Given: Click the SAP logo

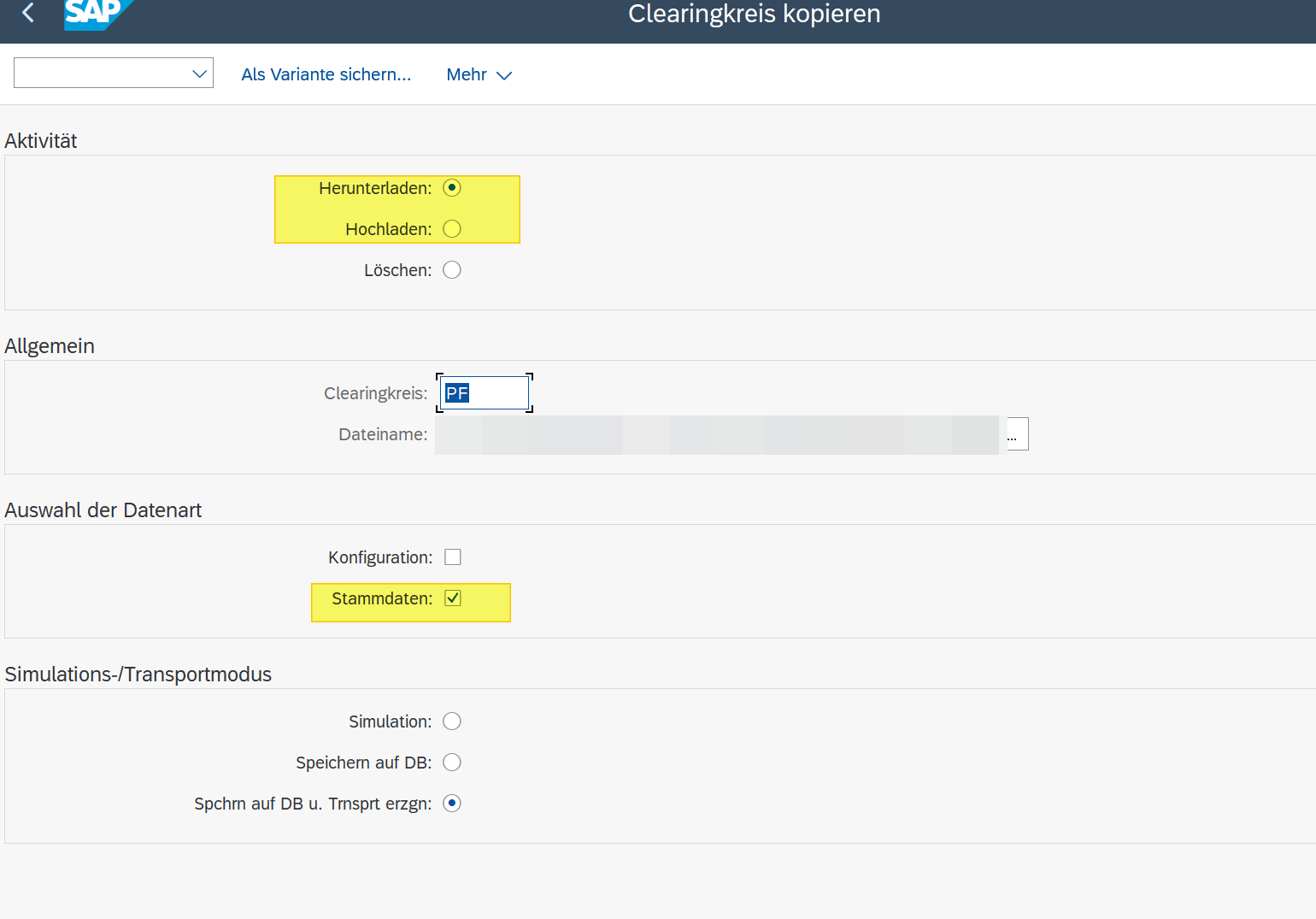Looking at the screenshot, I should [96, 14].
